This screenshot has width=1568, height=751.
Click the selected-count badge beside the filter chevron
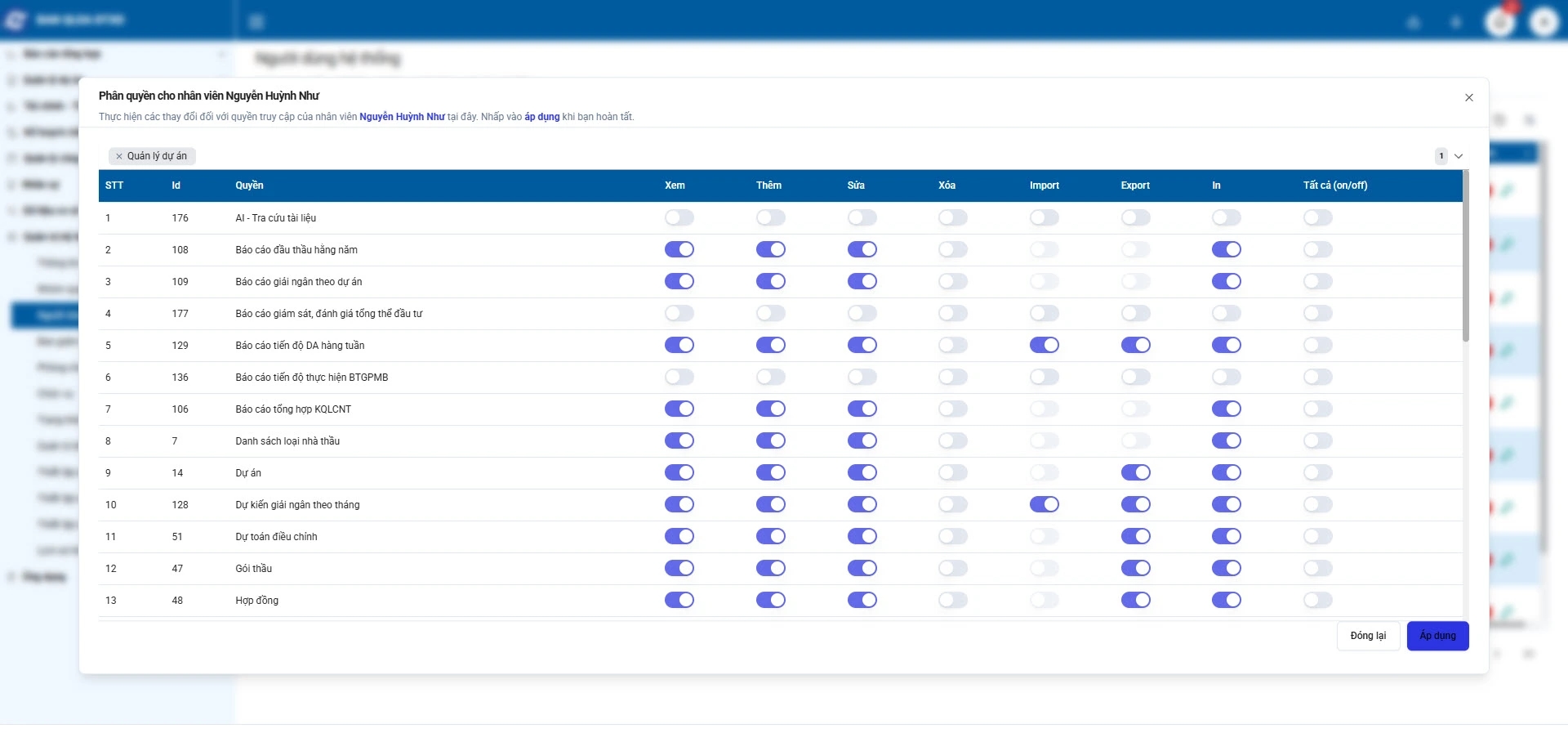[1441, 156]
